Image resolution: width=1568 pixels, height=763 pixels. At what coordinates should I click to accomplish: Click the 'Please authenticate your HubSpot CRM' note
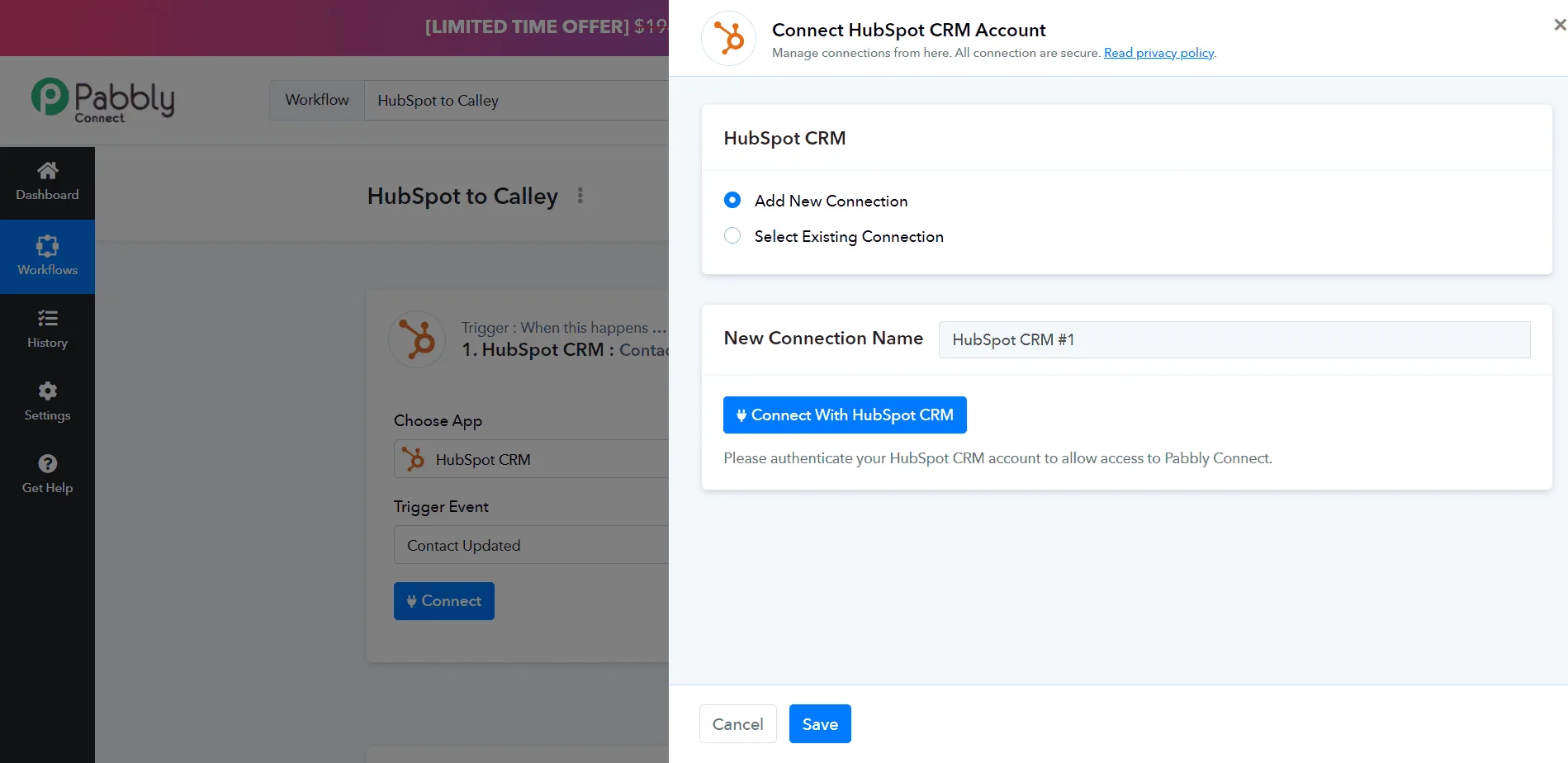tap(997, 458)
